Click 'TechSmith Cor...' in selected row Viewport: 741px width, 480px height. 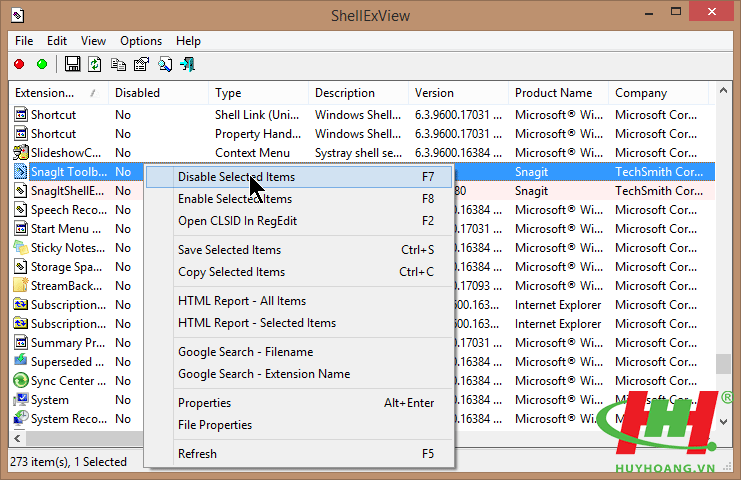click(659, 172)
